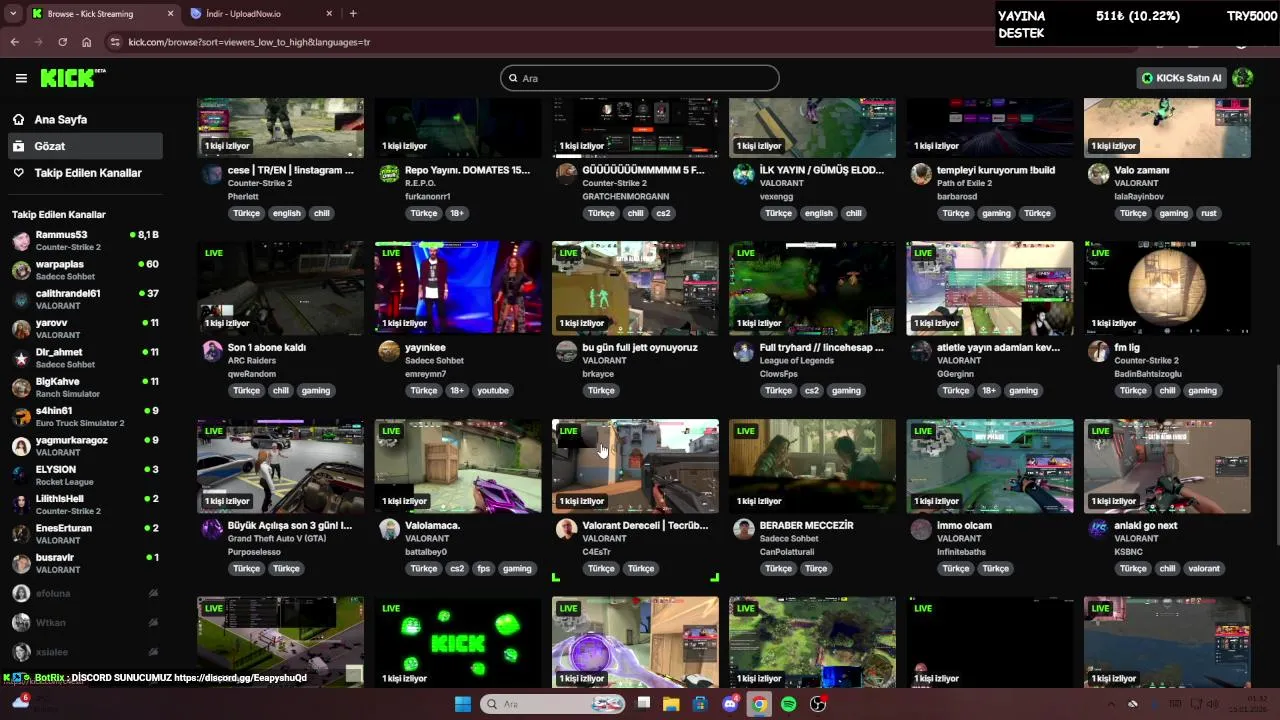This screenshot has height=720, width=1280.
Task: Click the yagmurkaragoz channel avatar
Action: (x=21, y=446)
